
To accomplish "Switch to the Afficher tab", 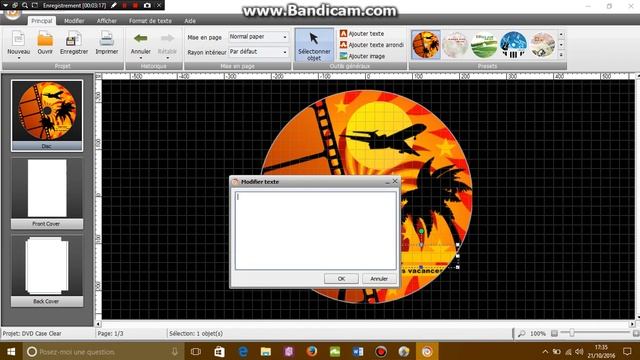I will 107,20.
